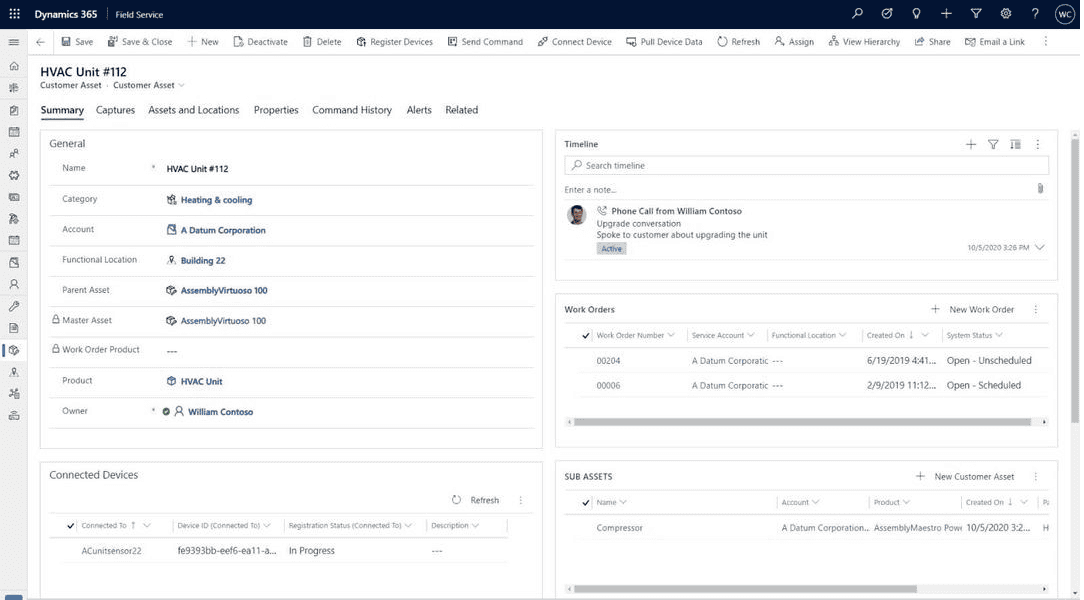
Task: Switch to the Command History tab
Action: pos(351,110)
